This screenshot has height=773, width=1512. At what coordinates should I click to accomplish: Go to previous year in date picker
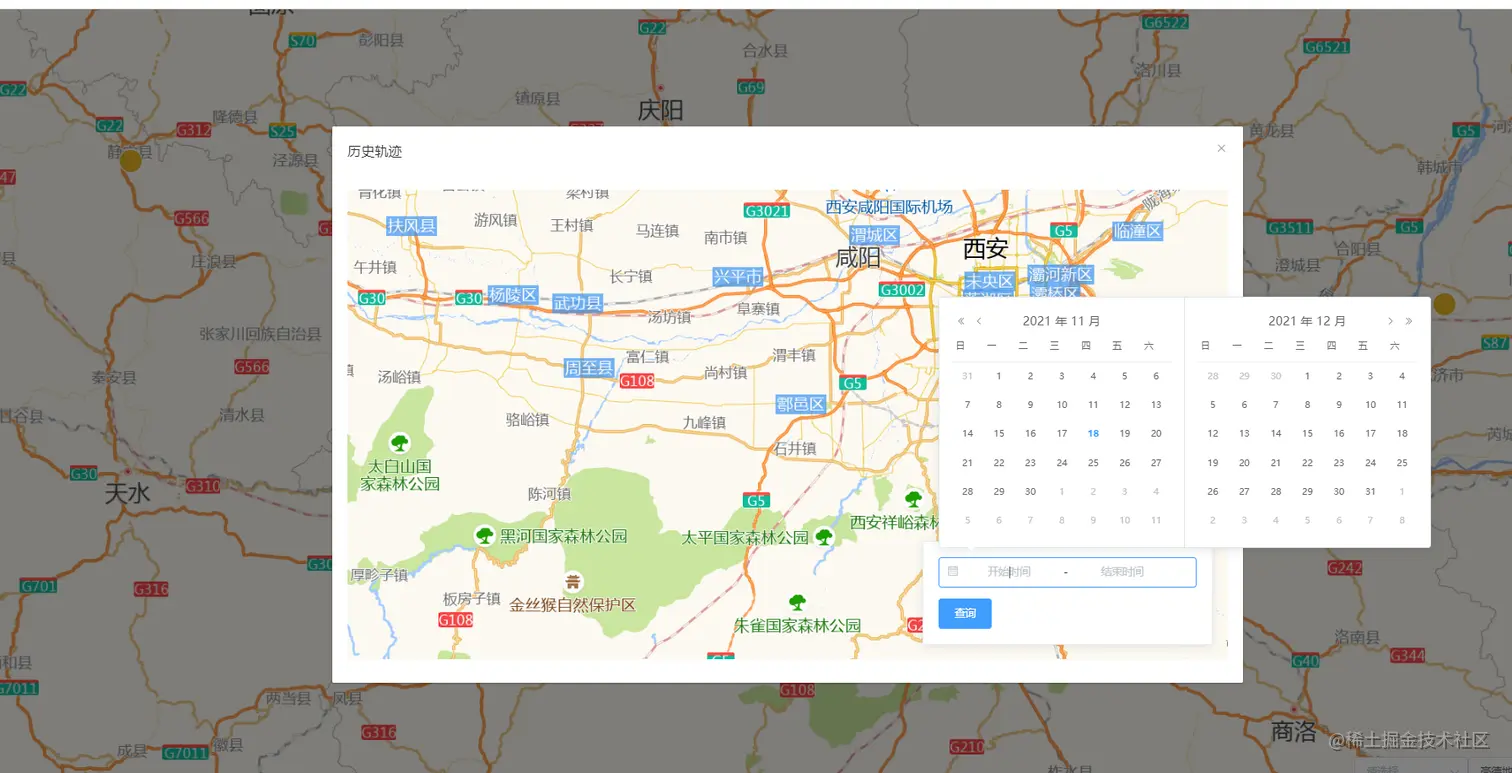[x=961, y=321]
